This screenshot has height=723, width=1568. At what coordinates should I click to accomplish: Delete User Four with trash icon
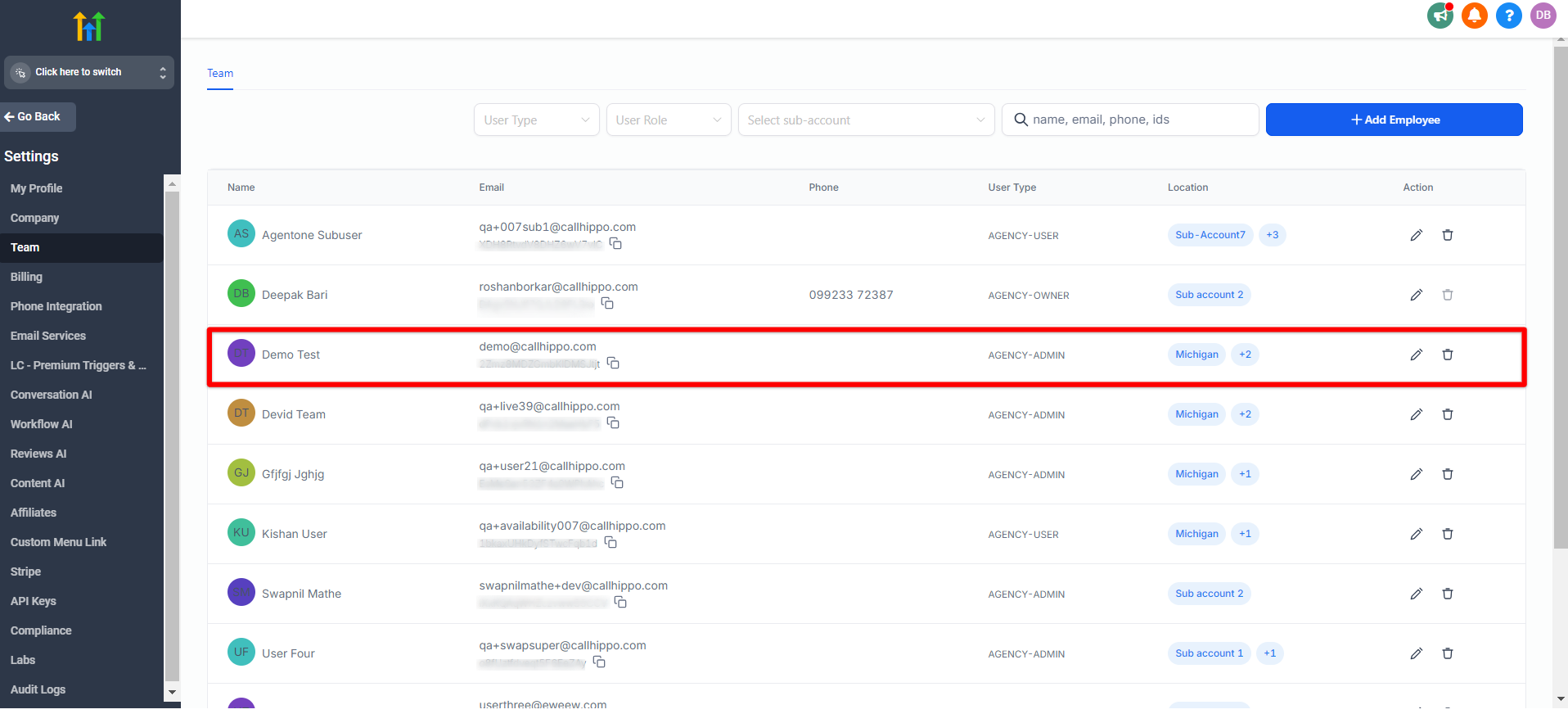pyautogui.click(x=1448, y=653)
